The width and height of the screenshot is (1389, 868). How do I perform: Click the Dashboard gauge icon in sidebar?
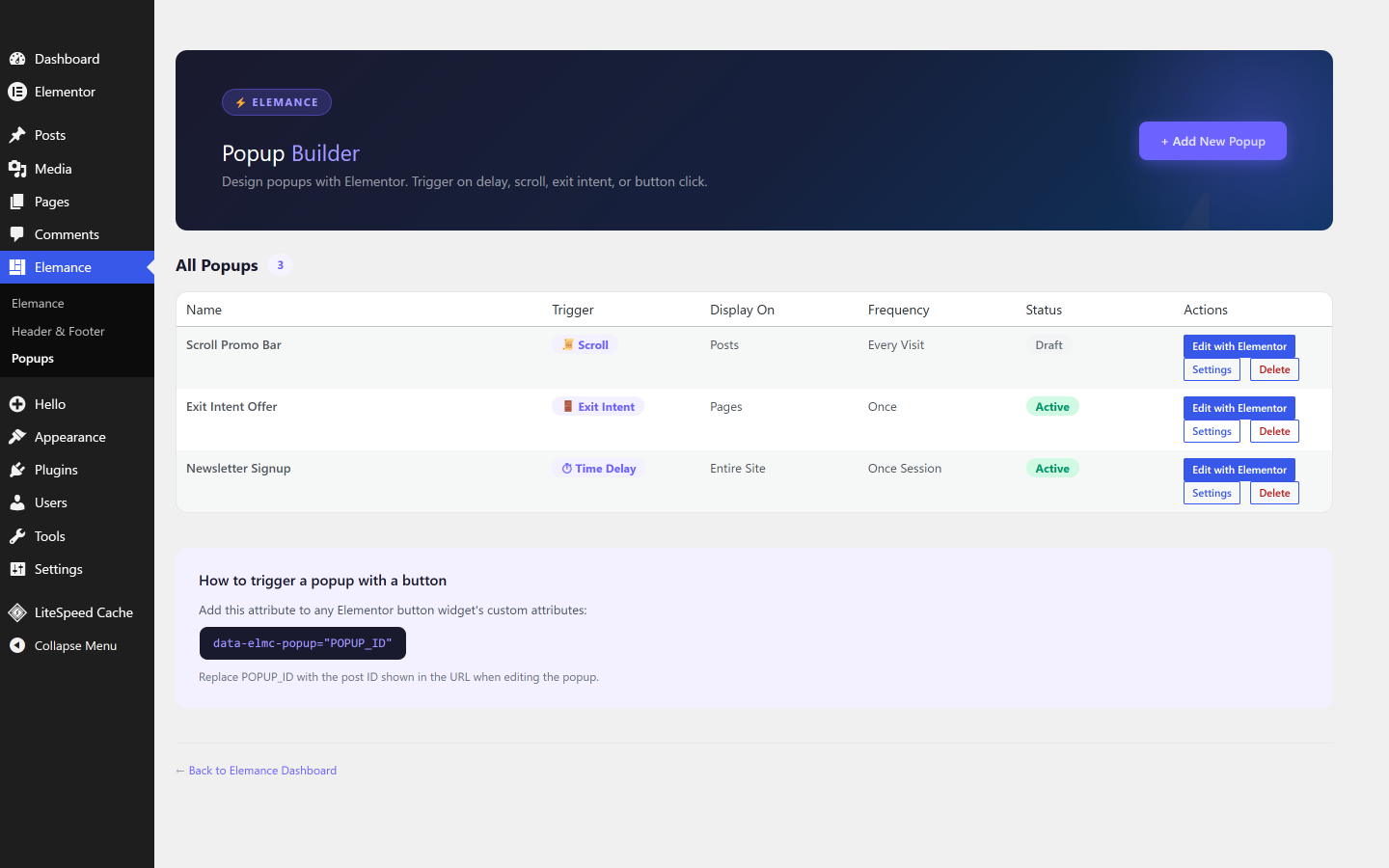tap(17, 59)
